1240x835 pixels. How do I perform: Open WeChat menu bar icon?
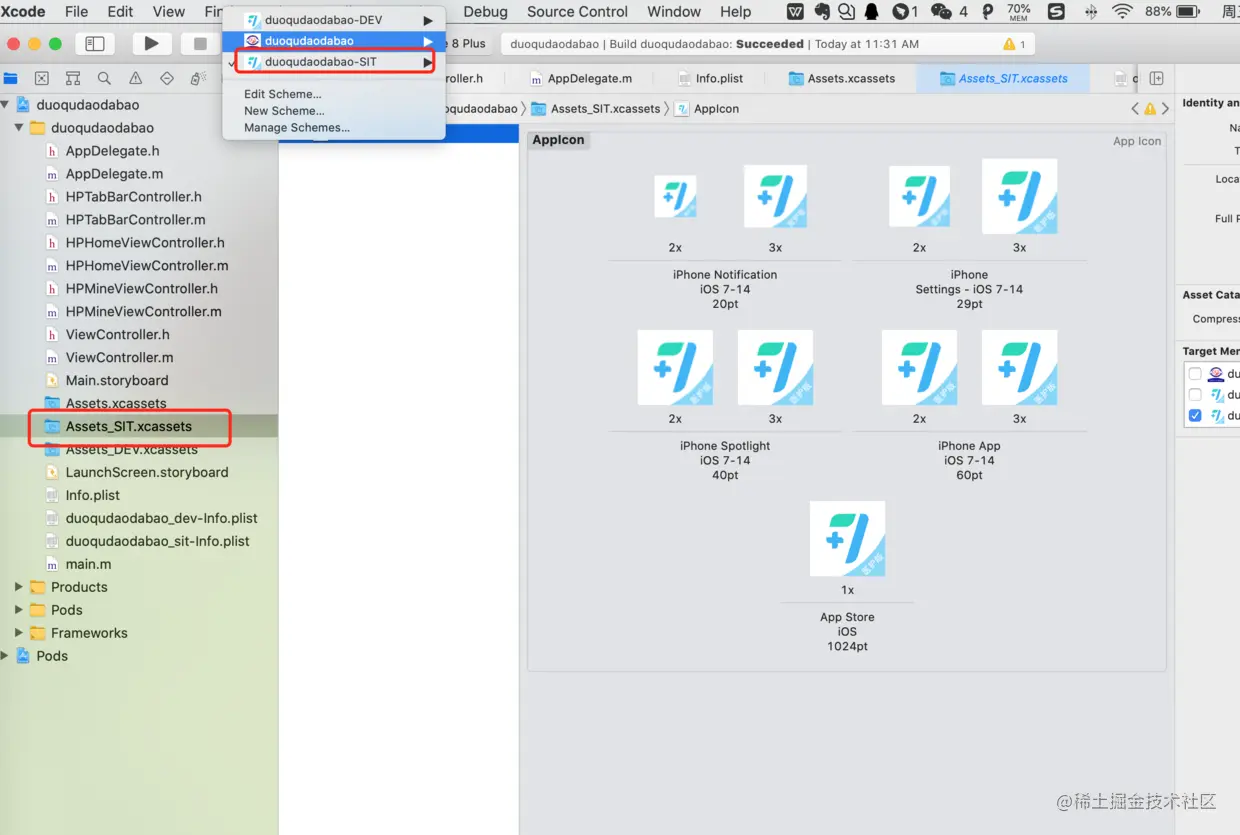tap(941, 12)
